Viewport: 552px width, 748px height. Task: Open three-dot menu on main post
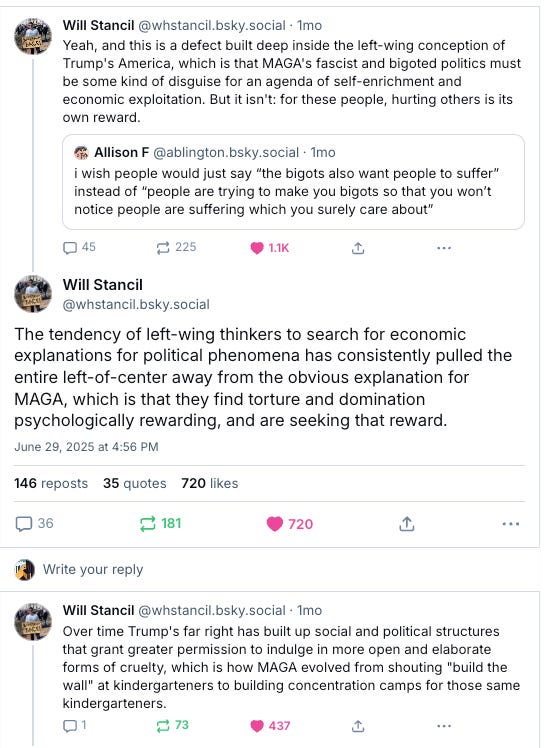pyautogui.click(x=510, y=524)
